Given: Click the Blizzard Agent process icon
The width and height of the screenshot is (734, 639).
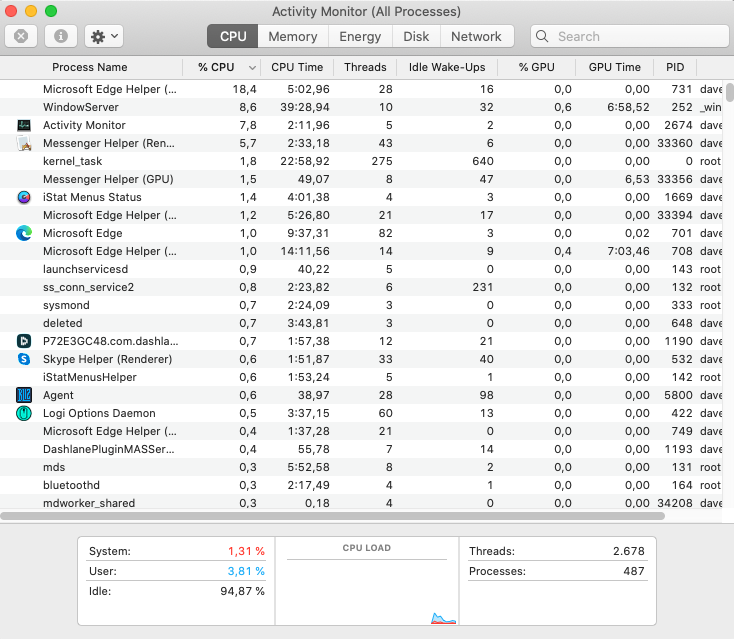Looking at the screenshot, I should (x=24, y=395).
